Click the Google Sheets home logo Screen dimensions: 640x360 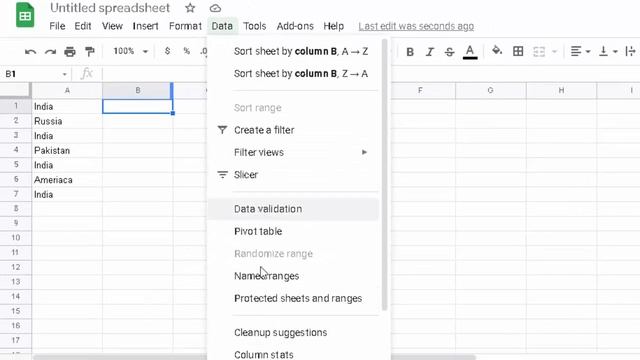pos(25,15)
